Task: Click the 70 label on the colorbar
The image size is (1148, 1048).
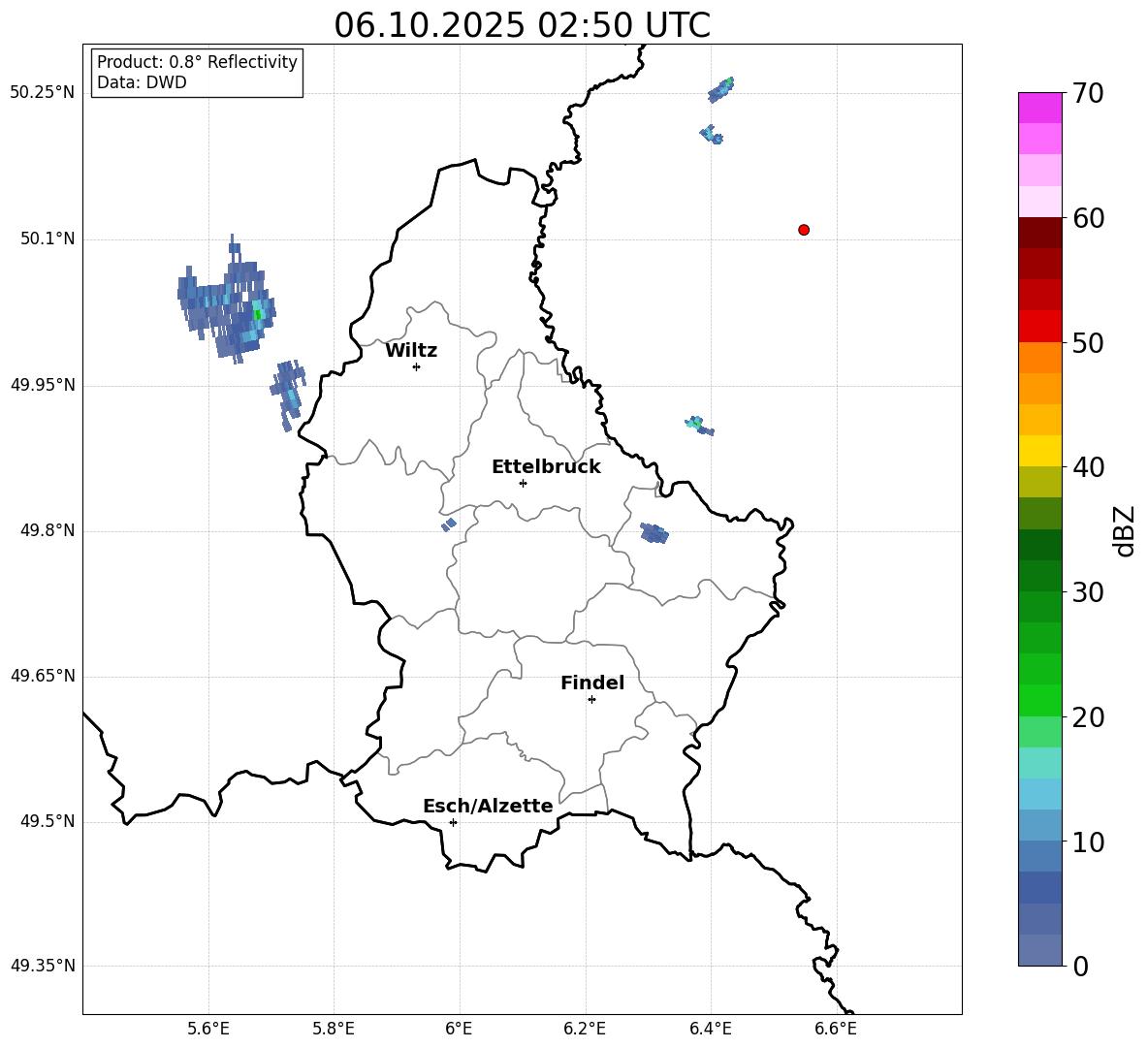Action: [1087, 94]
